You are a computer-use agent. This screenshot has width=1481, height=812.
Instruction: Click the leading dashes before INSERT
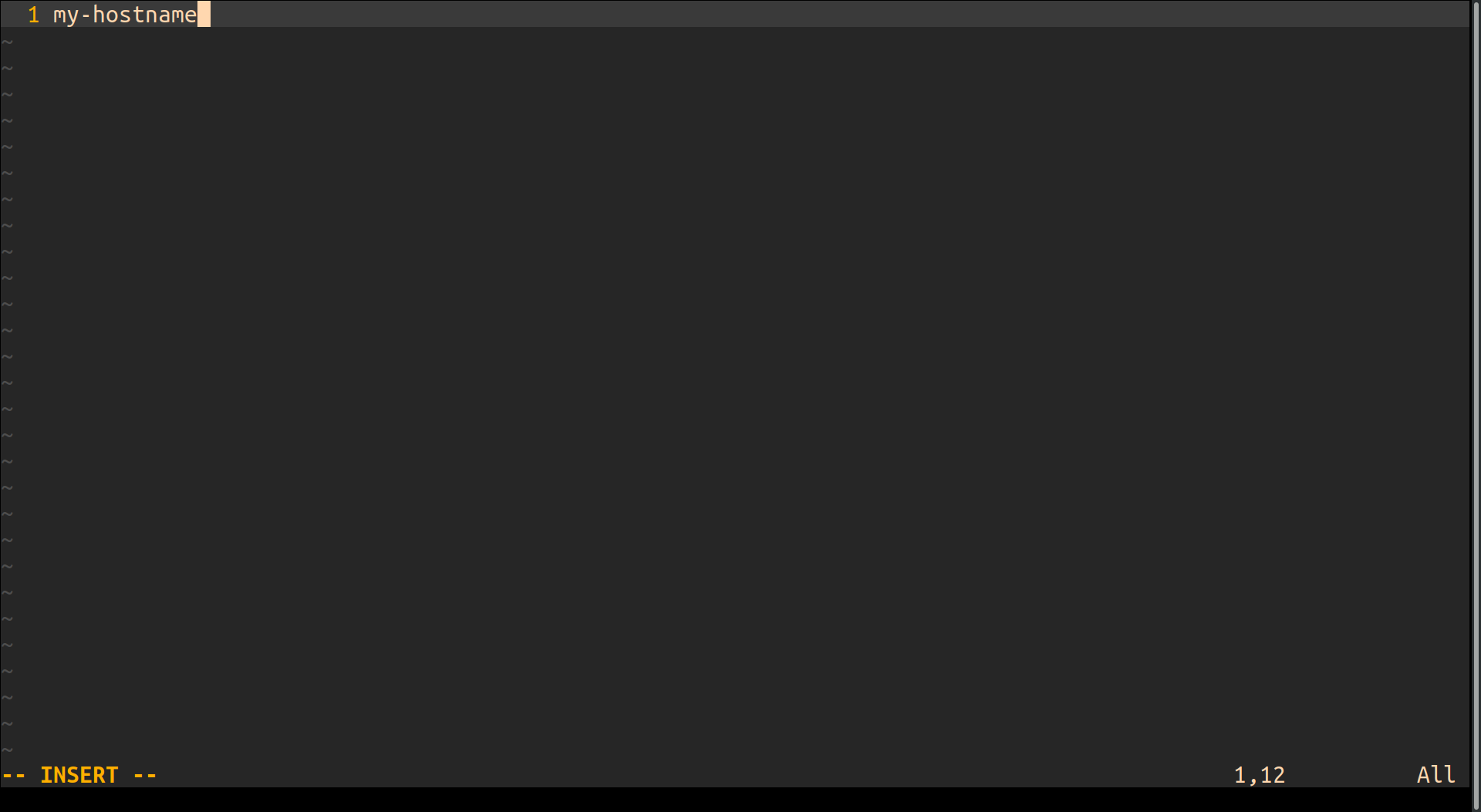click(x=14, y=775)
